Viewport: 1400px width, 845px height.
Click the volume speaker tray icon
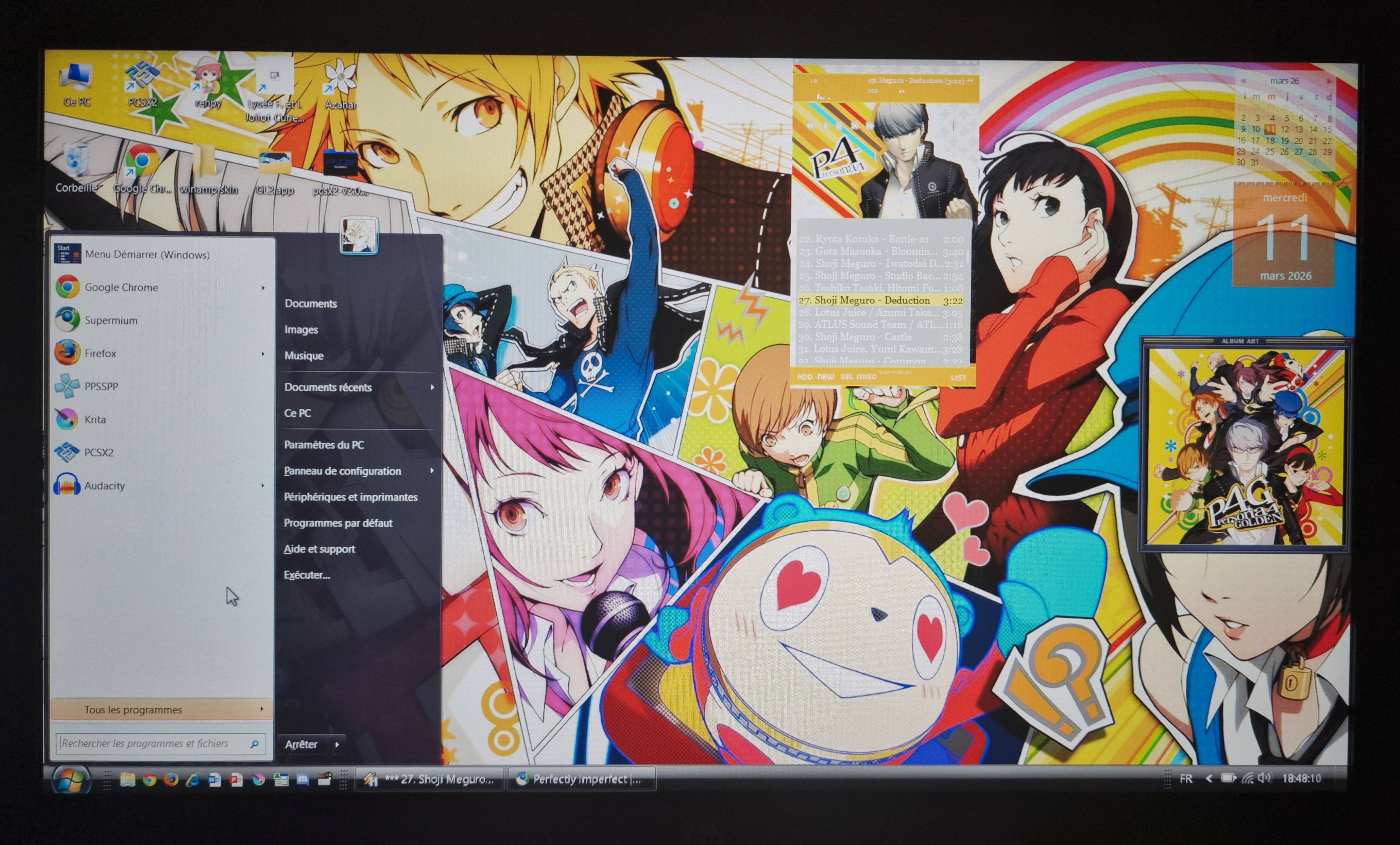tap(1264, 778)
